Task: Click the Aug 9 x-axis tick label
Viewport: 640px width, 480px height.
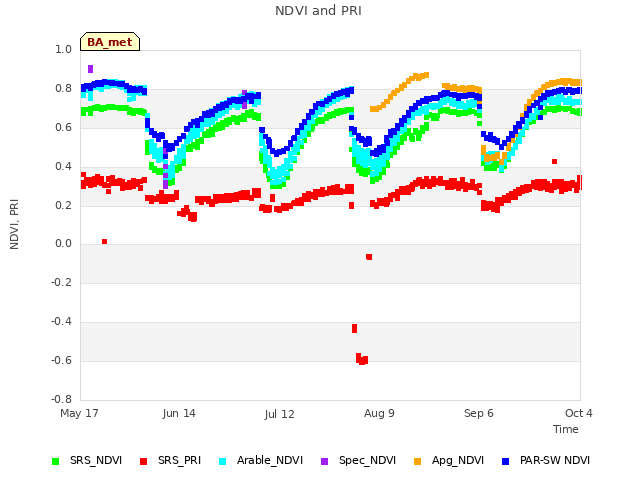Action: 379,413
